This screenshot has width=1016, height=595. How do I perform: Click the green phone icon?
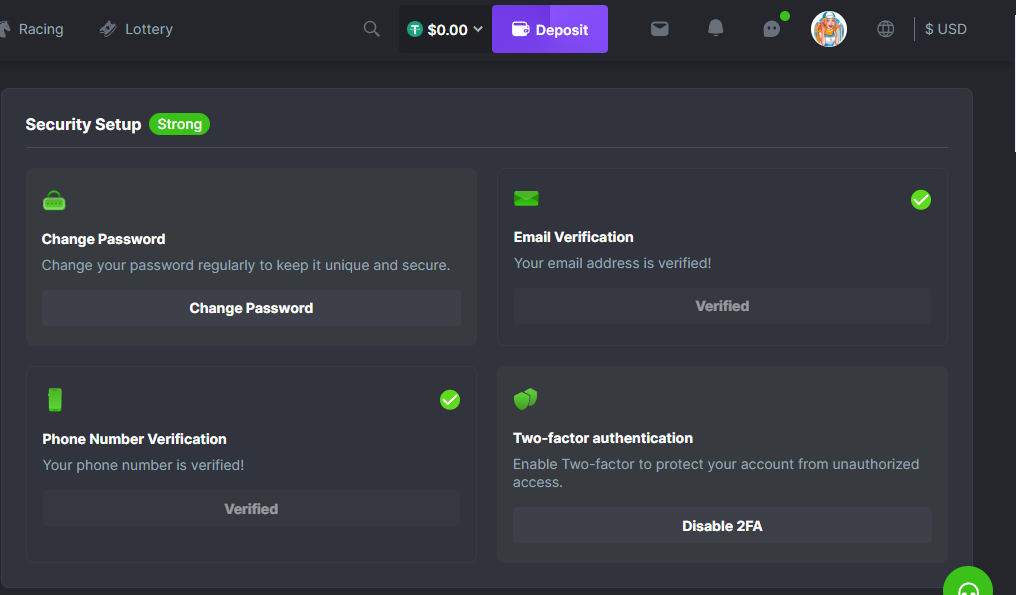[54, 400]
